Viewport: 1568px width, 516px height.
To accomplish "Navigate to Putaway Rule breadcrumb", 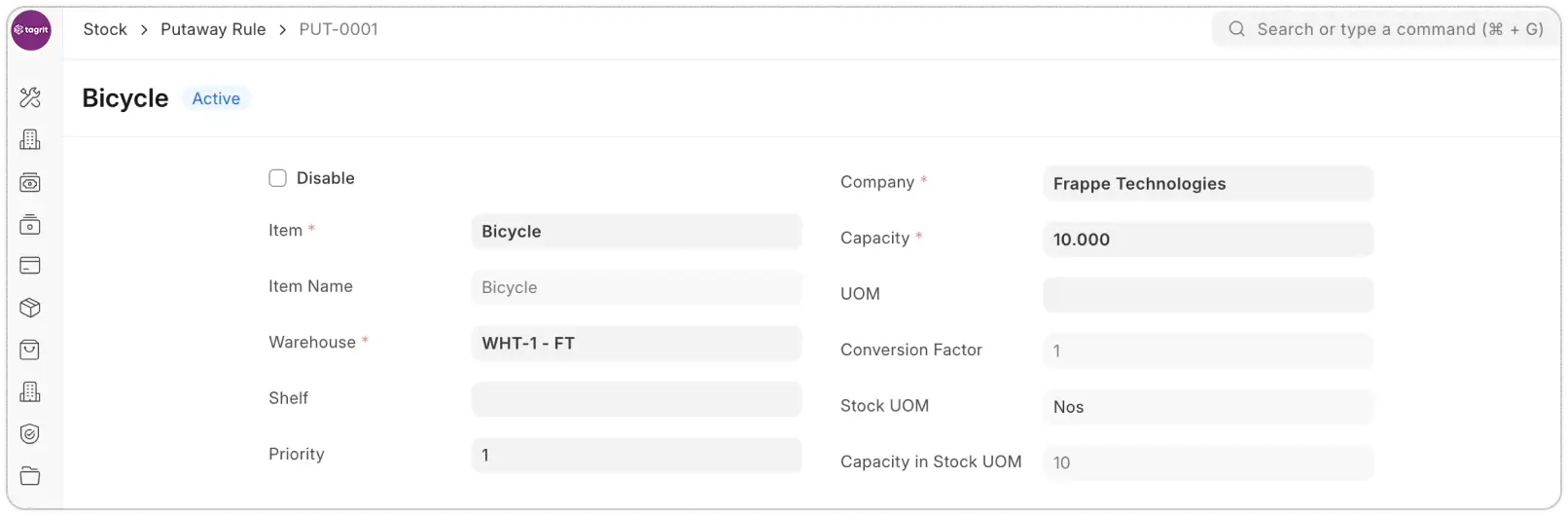I will (x=213, y=29).
